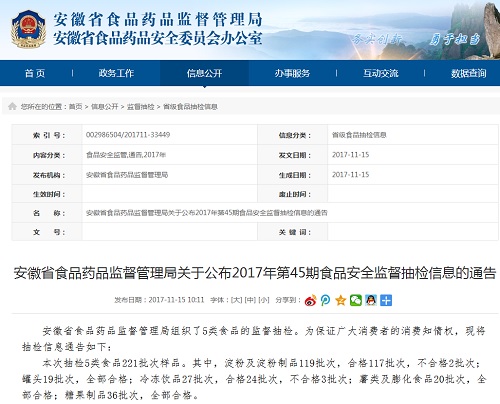This screenshot has width=500, height=404.
Task: Follow the 省级食品抽检信息 breadcrumb link
Action: (190, 107)
